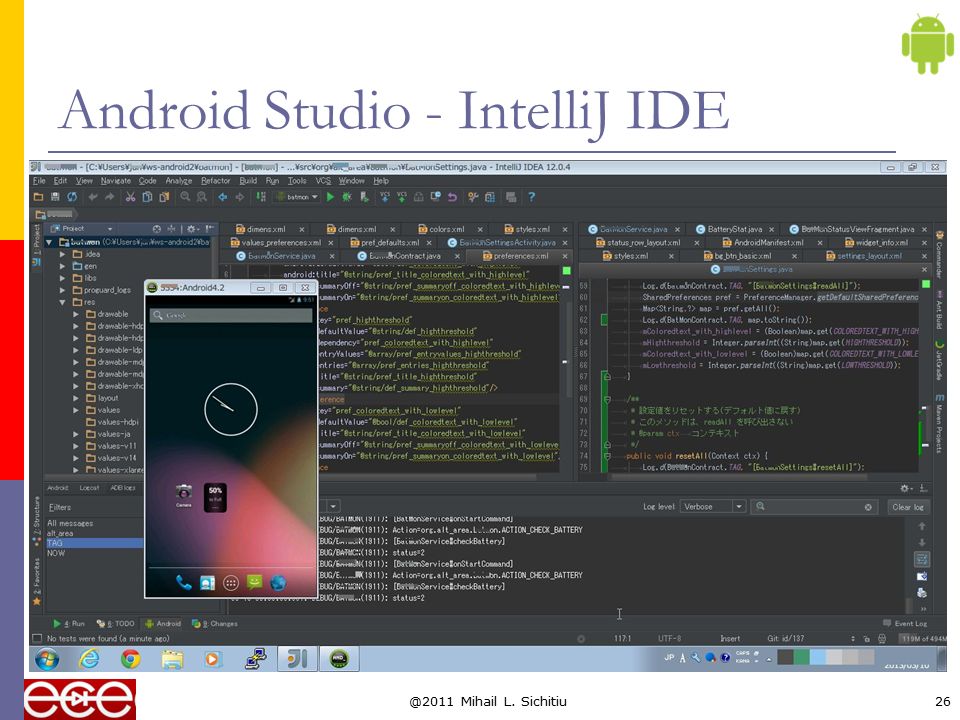Click the Google search bar in emulator
The width and height of the screenshot is (960, 720).
pos(231,315)
